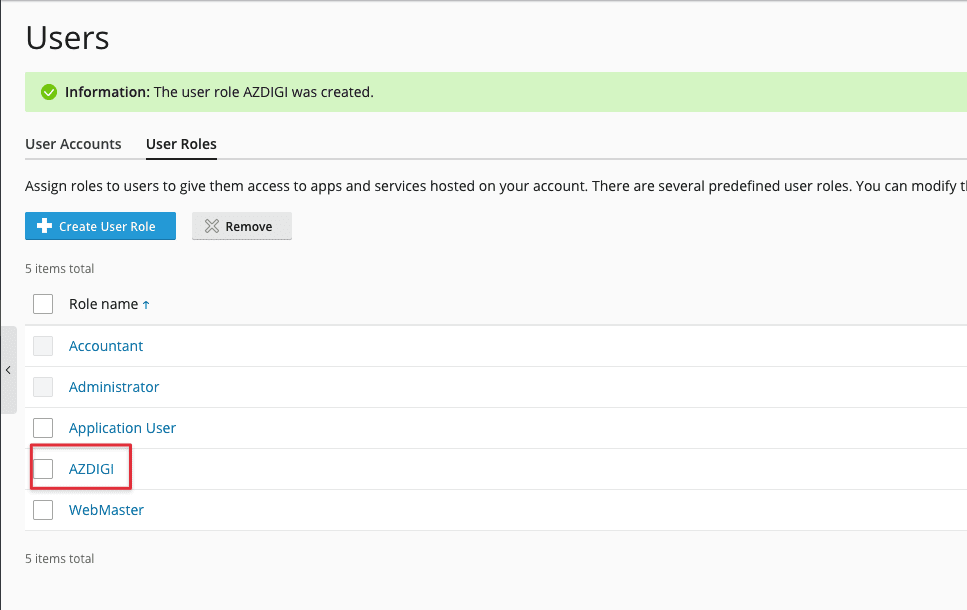
Task: View the Application User role
Action: point(122,428)
